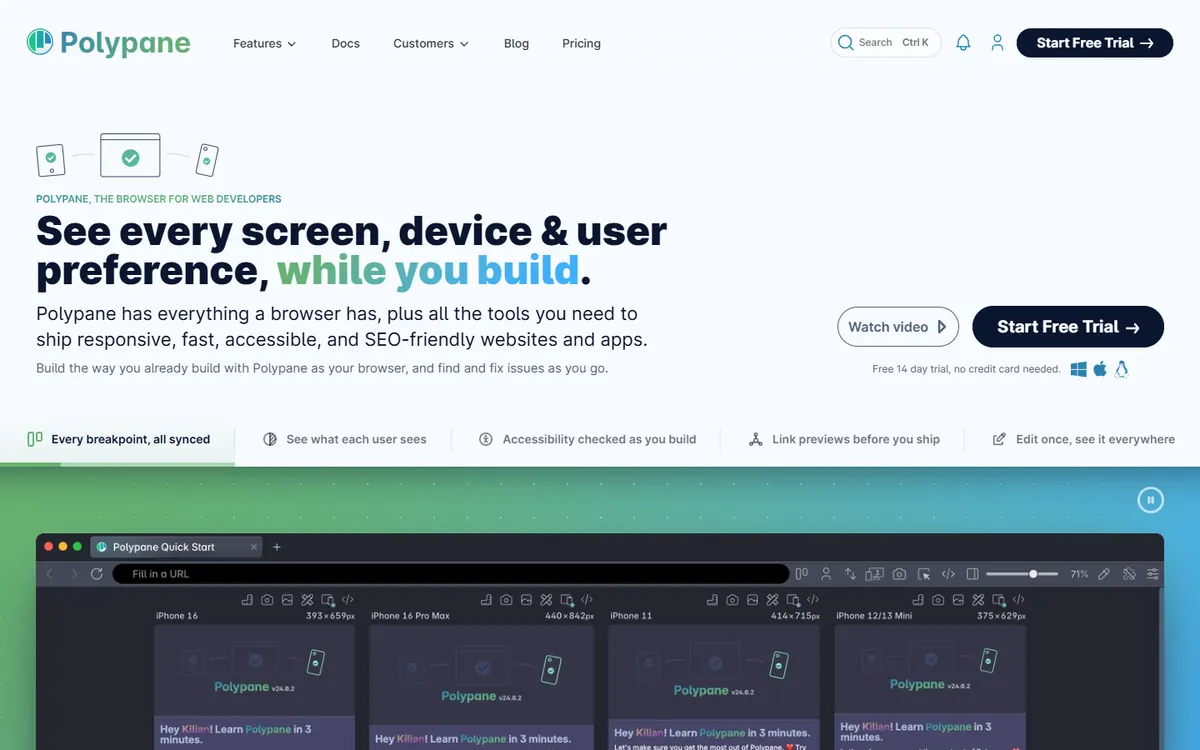Select 'Link previews before you ship' tab

coord(844,439)
